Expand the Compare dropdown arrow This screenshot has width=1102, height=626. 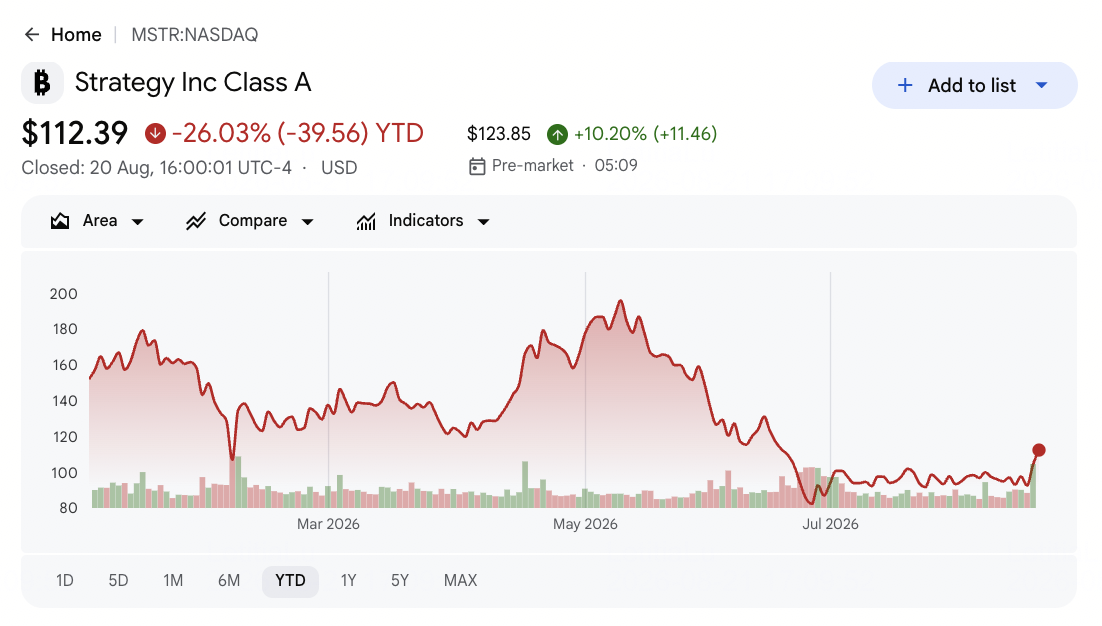308,222
